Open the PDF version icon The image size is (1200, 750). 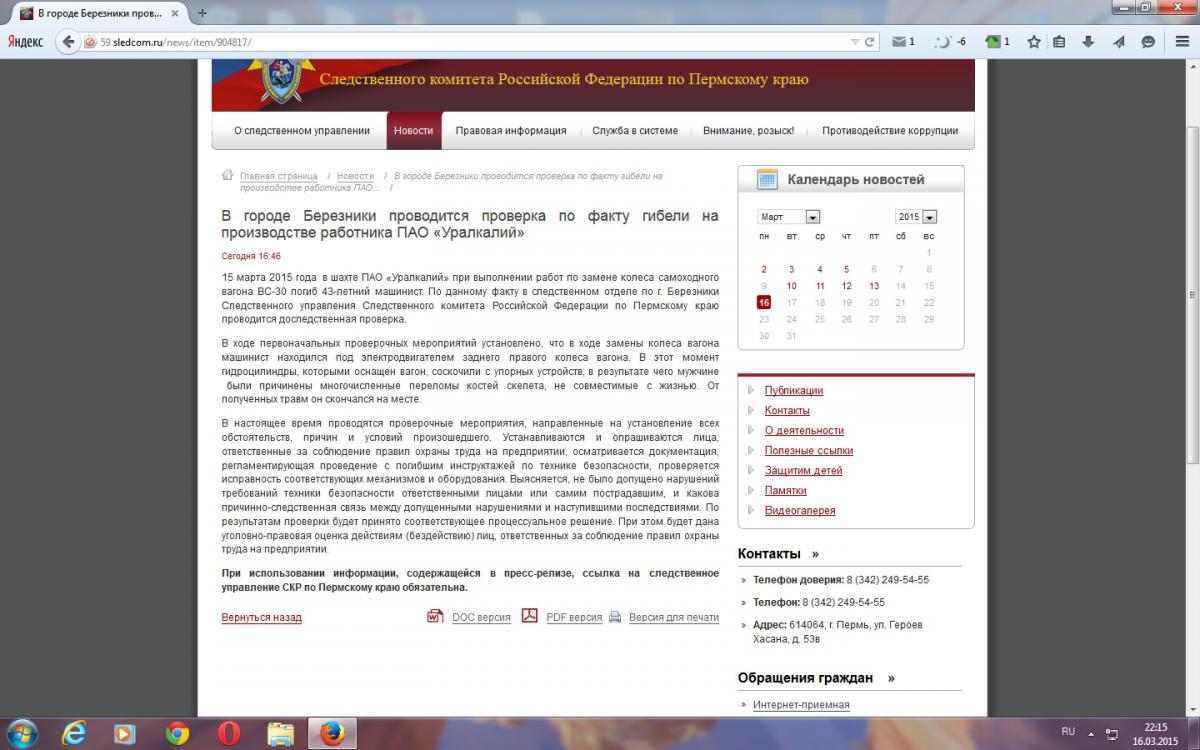click(529, 617)
